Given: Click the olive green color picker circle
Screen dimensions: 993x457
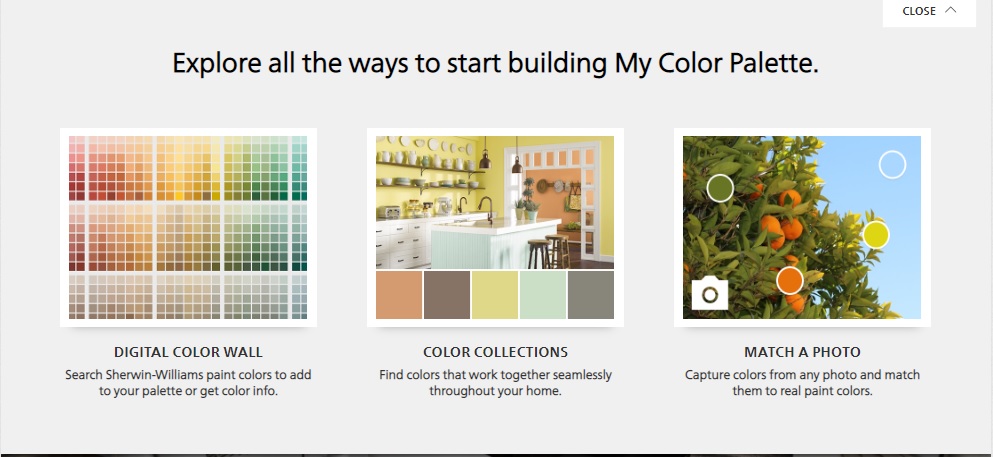Looking at the screenshot, I should point(719,188).
